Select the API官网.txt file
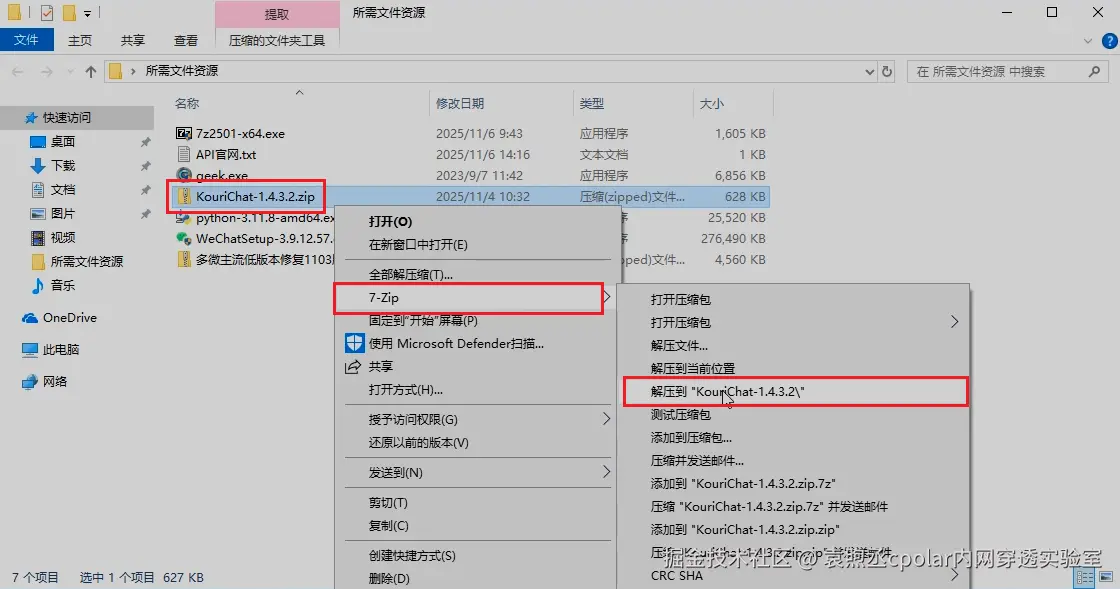This screenshot has height=589, width=1120. click(x=226, y=154)
